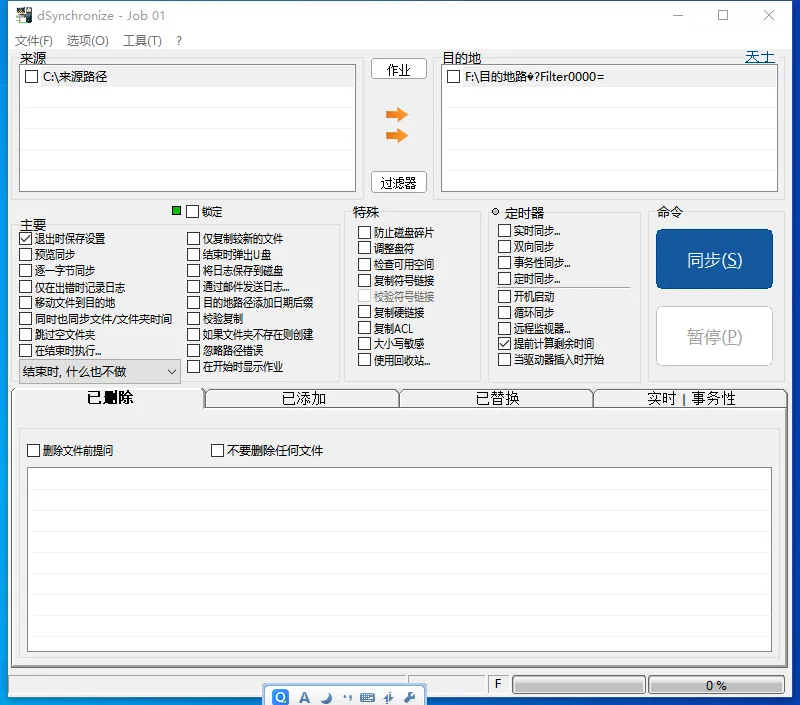Open the soft keyboard icon on IME toolbar

[368, 696]
